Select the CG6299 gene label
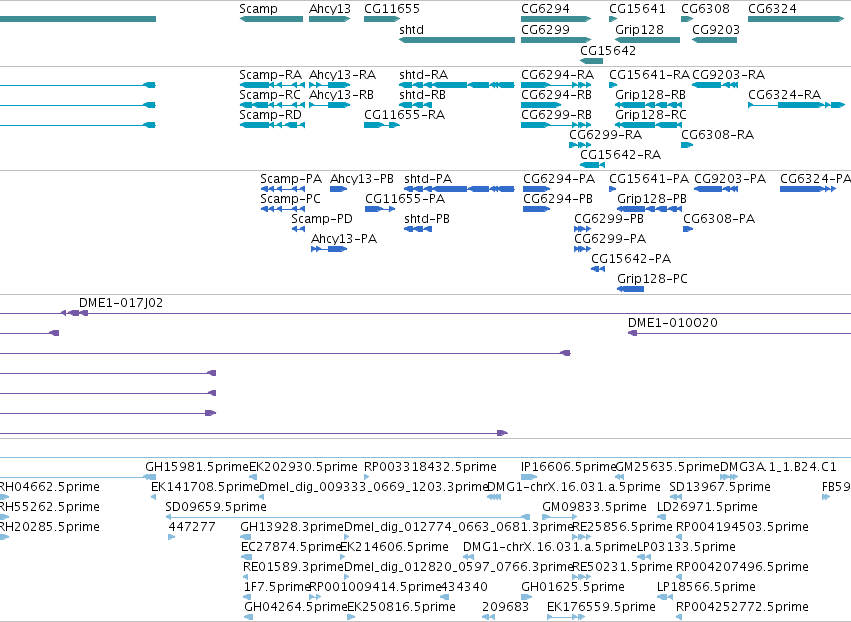The width and height of the screenshot is (851, 622). [x=545, y=30]
